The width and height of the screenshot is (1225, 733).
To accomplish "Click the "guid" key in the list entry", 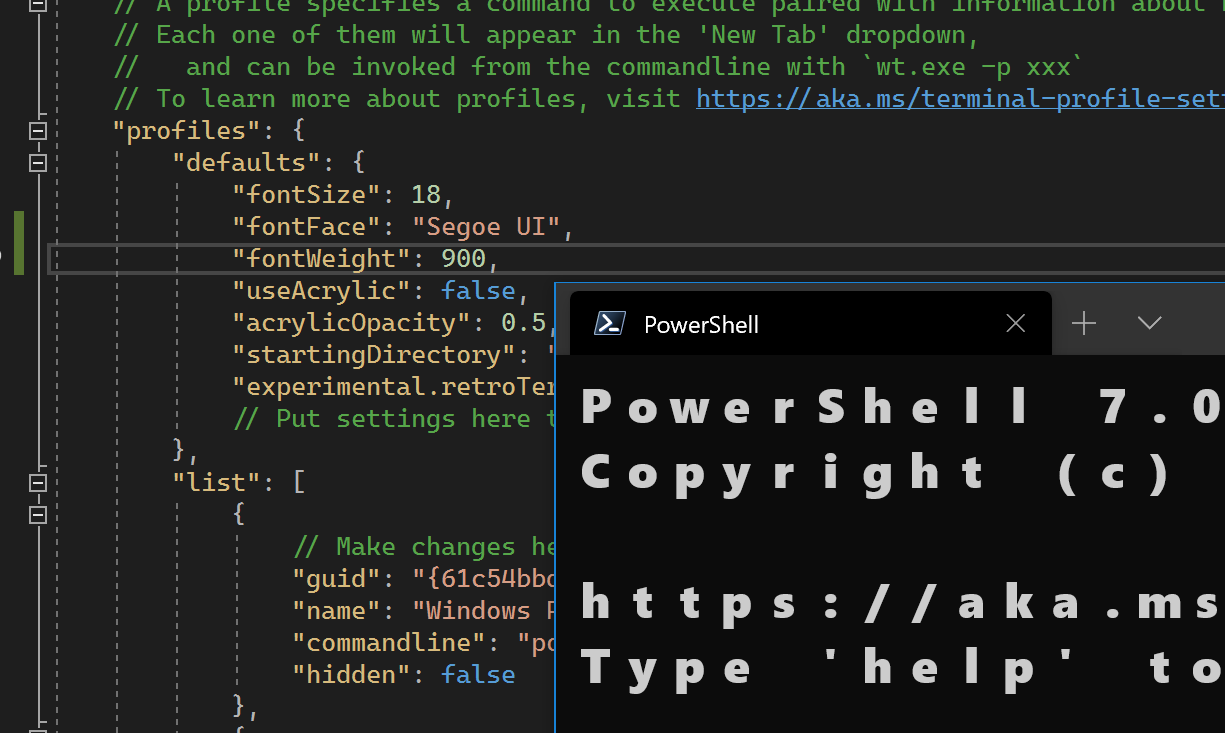I will (337, 578).
